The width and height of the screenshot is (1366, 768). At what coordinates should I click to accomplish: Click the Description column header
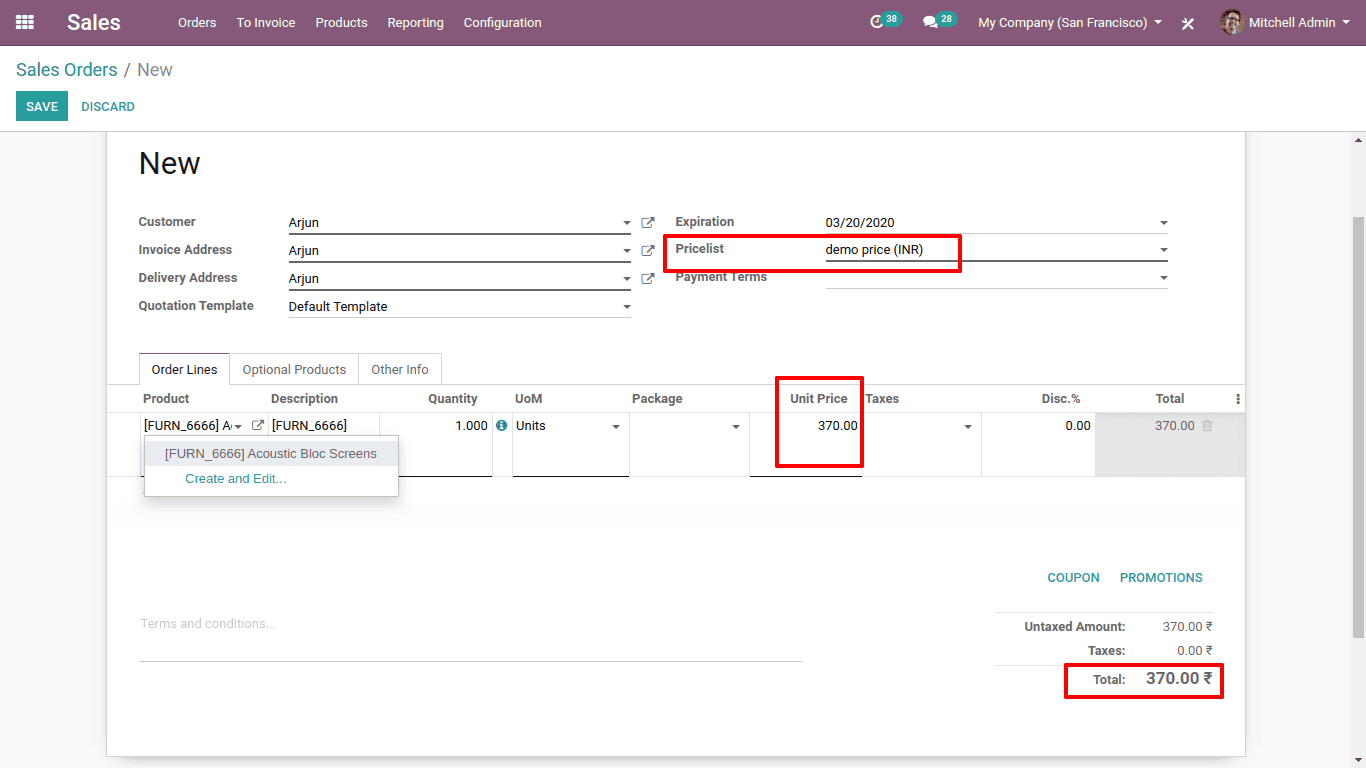(x=304, y=399)
